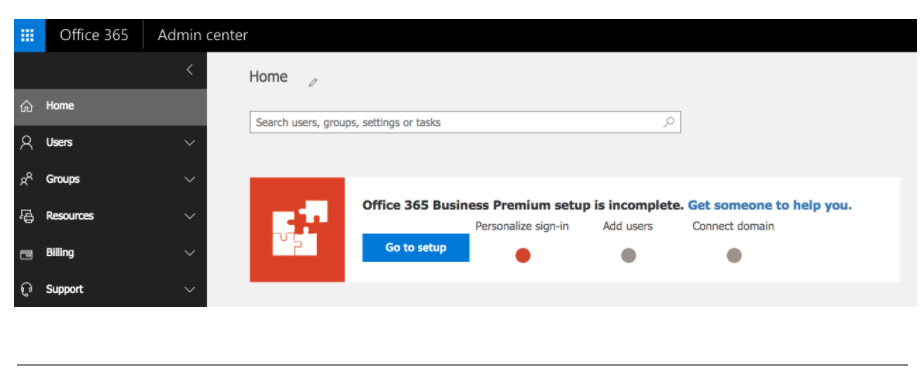
Task: Focus the search users, groups, settings field
Action: tap(465, 122)
